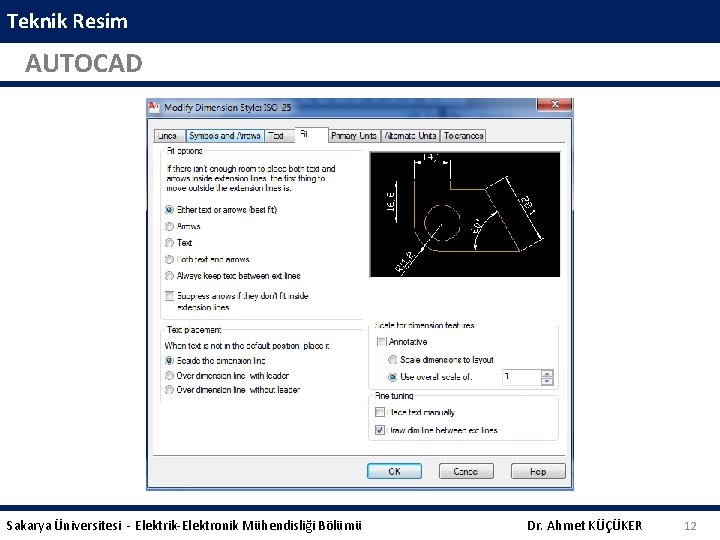This screenshot has height=540, width=720.
Task: Uncheck Draw dim line between ext lines
Action: tap(380, 430)
